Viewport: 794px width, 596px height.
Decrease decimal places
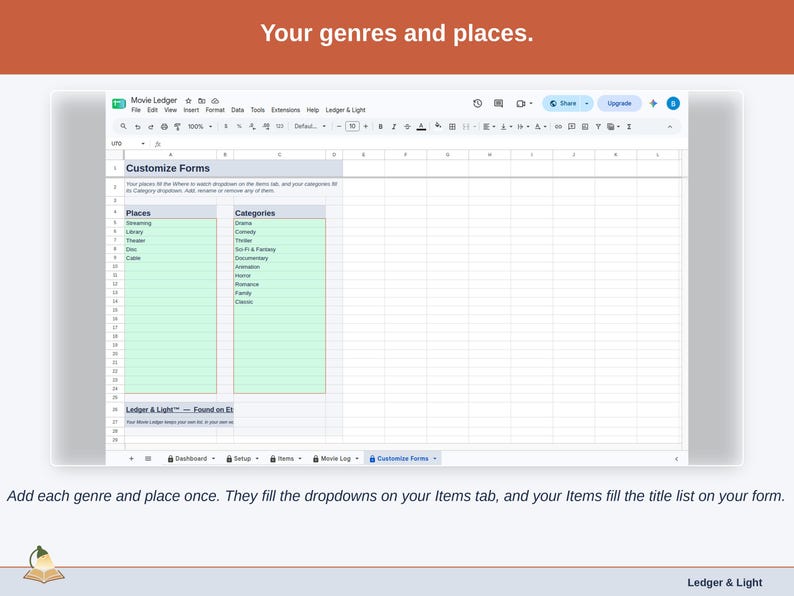tap(252, 127)
